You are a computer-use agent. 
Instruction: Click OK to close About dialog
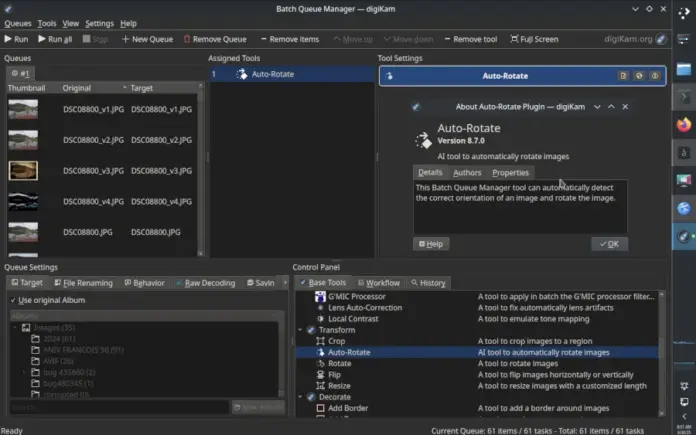pyautogui.click(x=609, y=244)
